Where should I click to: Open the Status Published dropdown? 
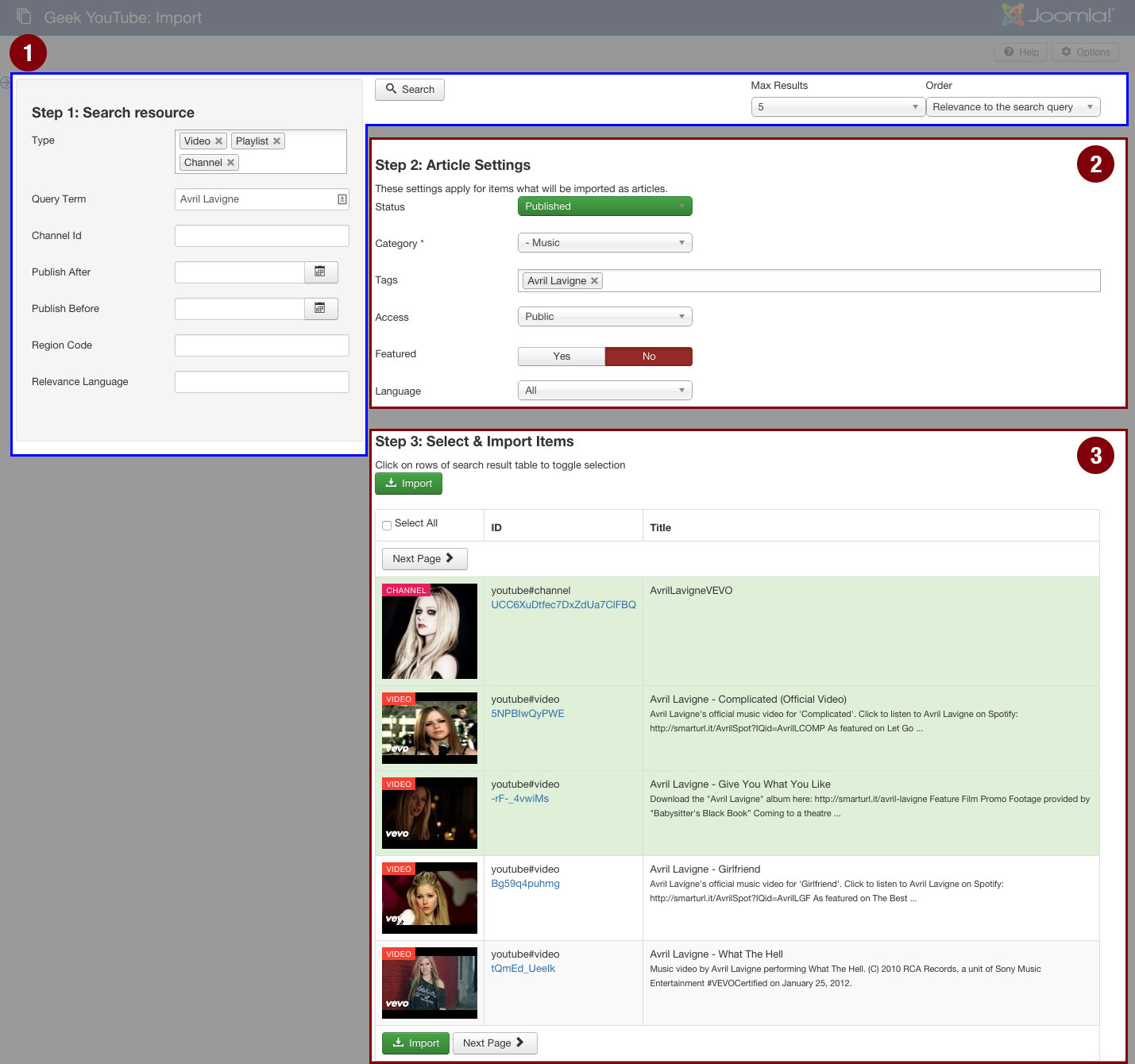tap(605, 206)
